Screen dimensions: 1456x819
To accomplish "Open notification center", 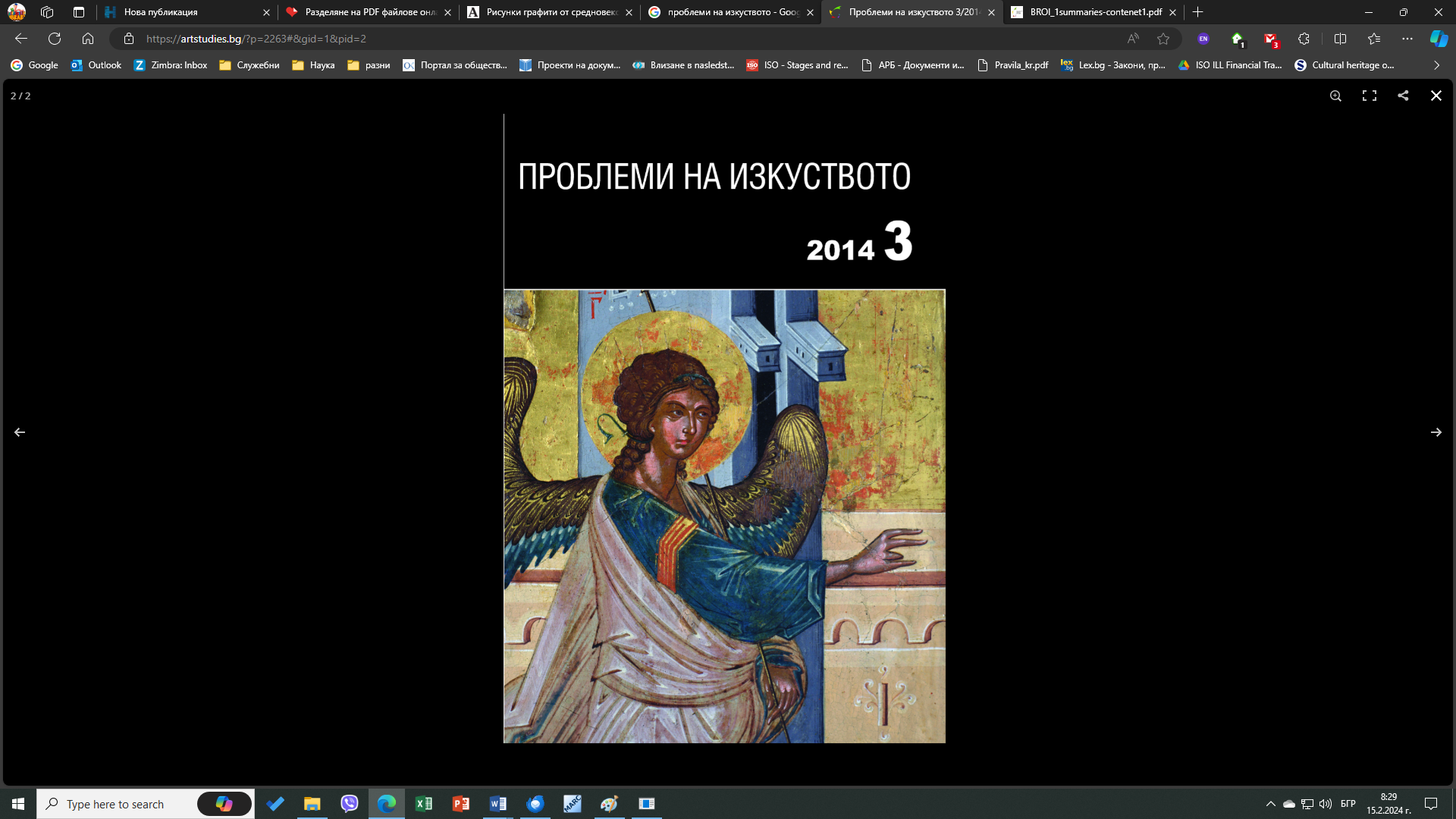I will point(1431,804).
